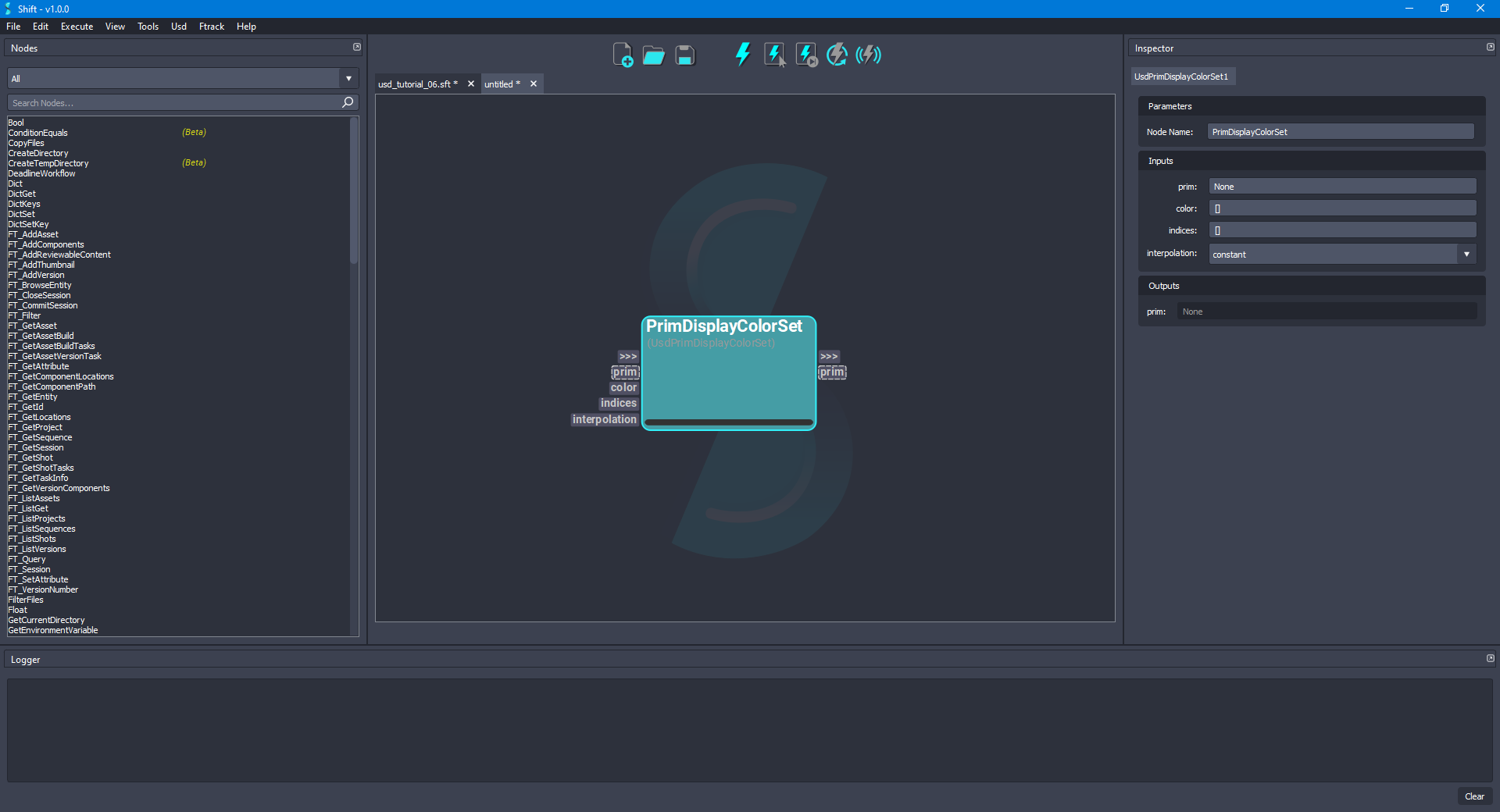Execute only the selected nodes

pyautogui.click(x=774, y=55)
